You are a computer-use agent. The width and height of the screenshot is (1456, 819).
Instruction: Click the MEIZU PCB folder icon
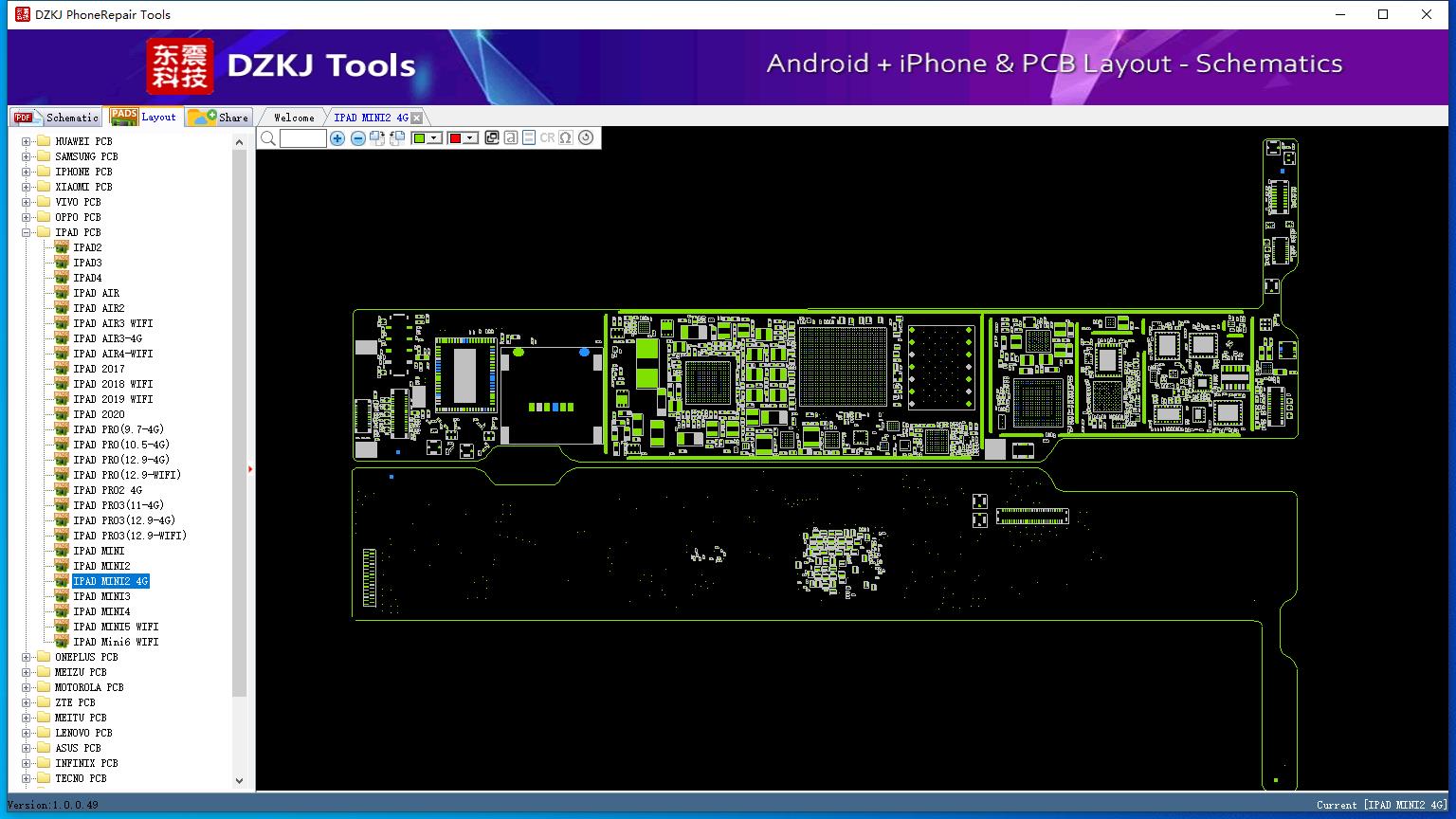click(43, 672)
